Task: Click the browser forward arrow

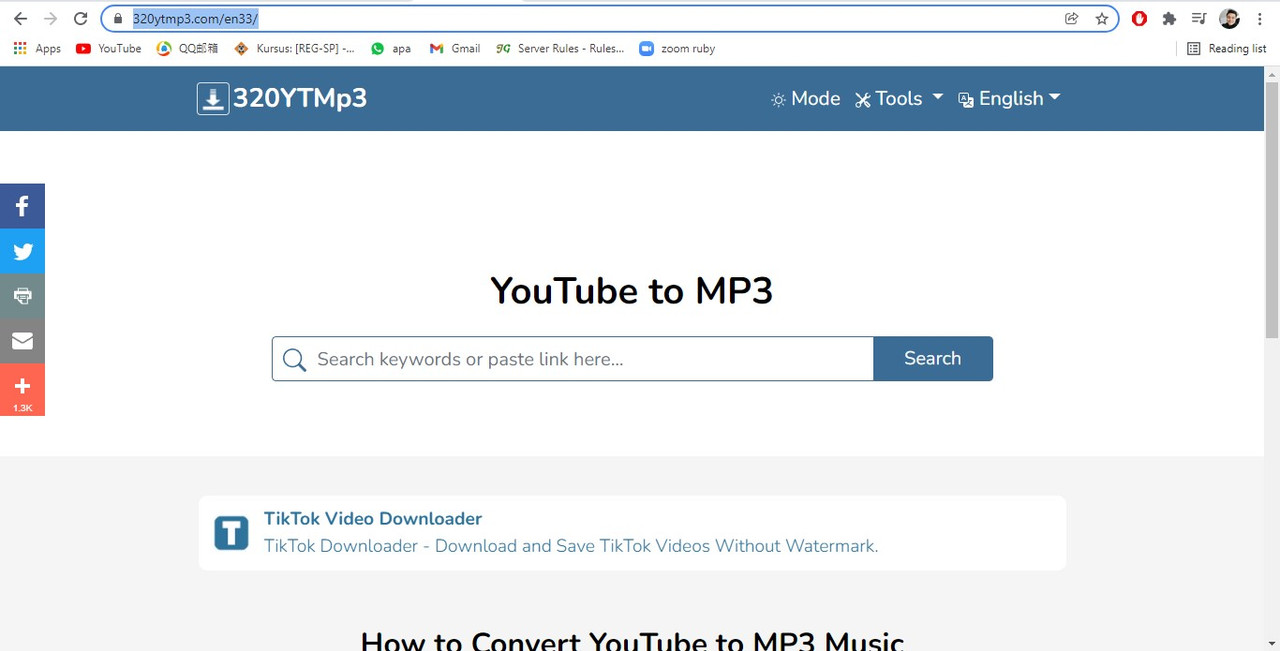Action: pos(50,18)
